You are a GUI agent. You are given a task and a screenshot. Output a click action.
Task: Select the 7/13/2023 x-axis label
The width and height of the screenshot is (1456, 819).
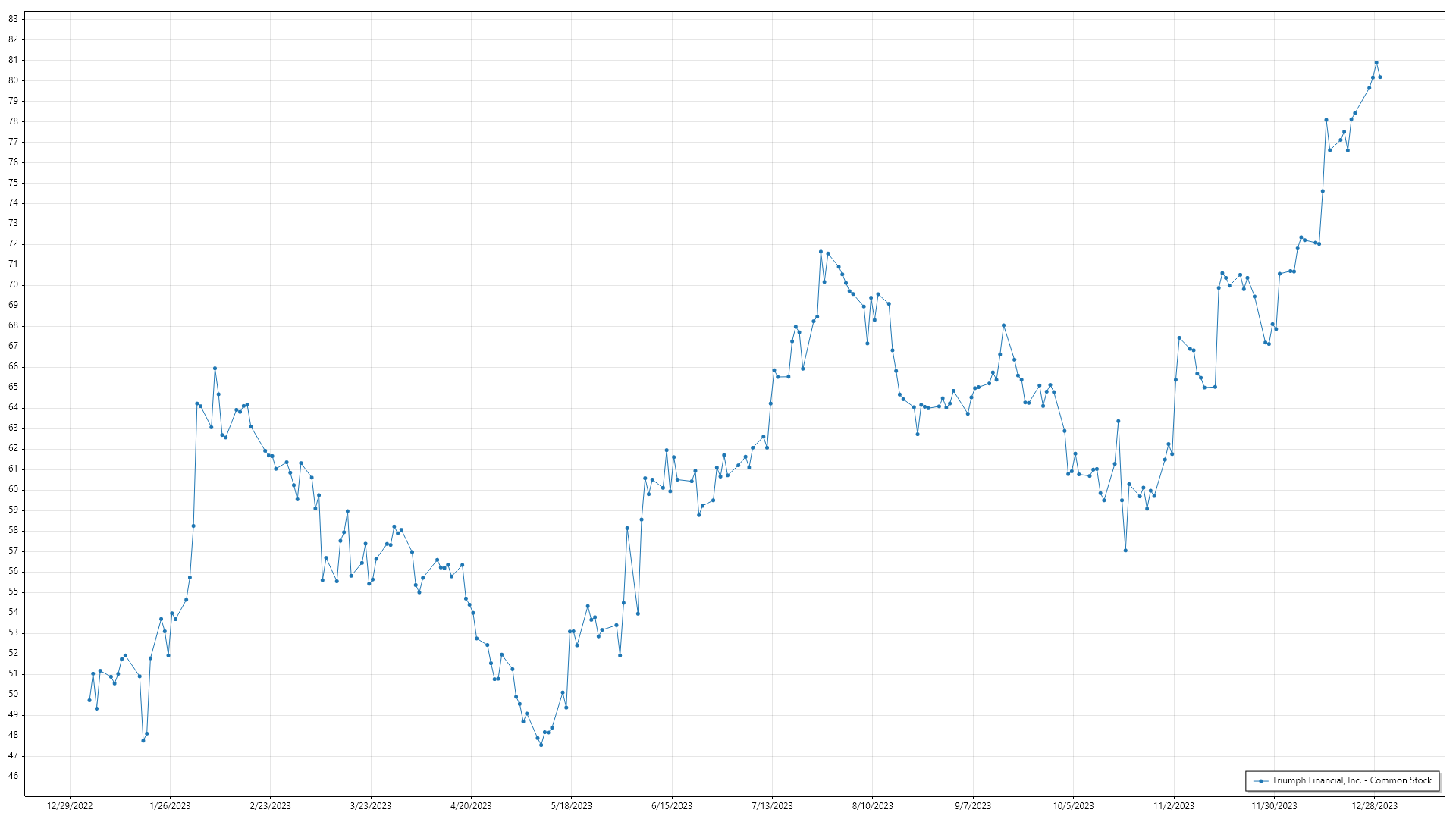(772, 806)
